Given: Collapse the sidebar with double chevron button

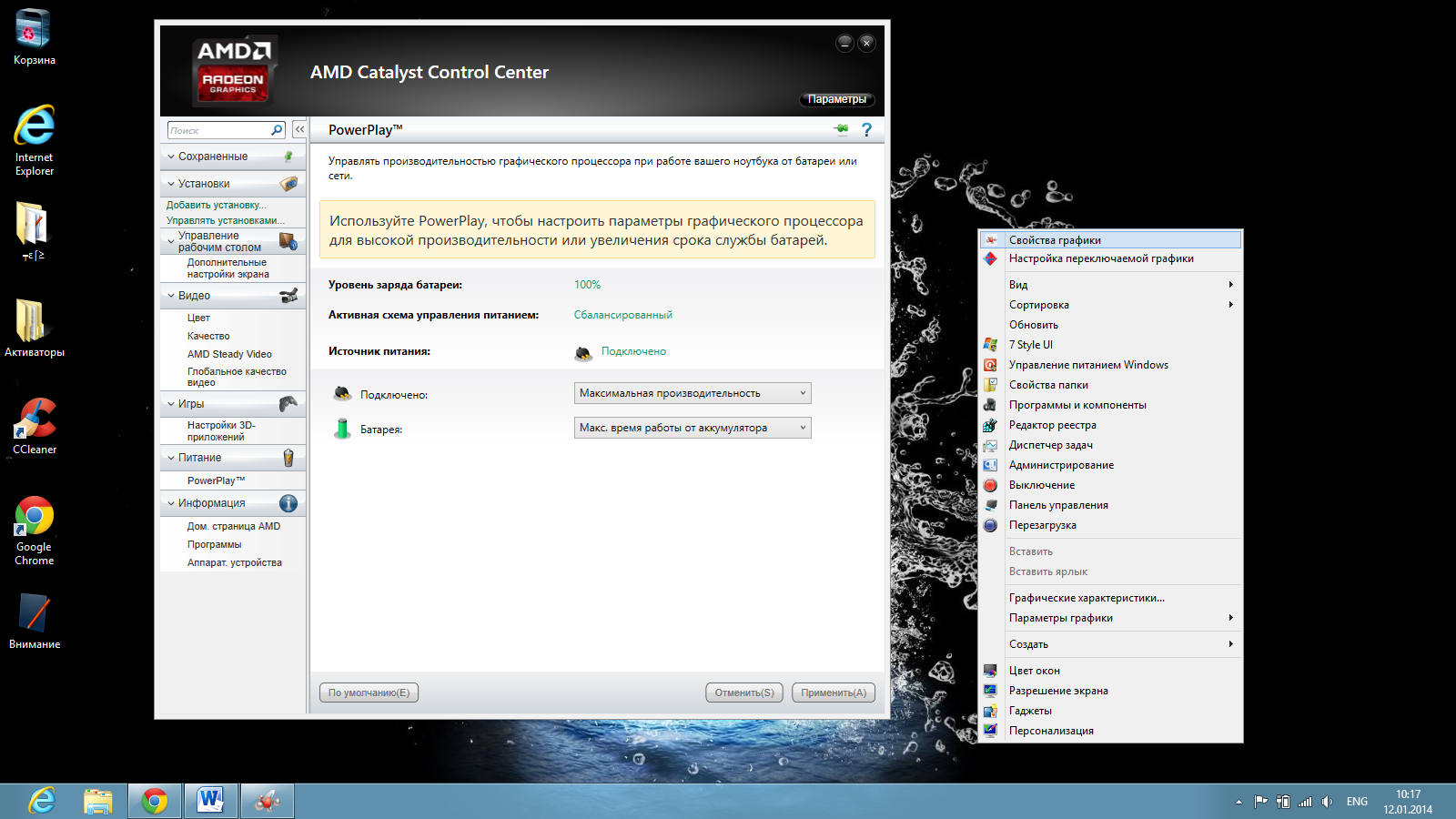Looking at the screenshot, I should pyautogui.click(x=299, y=130).
